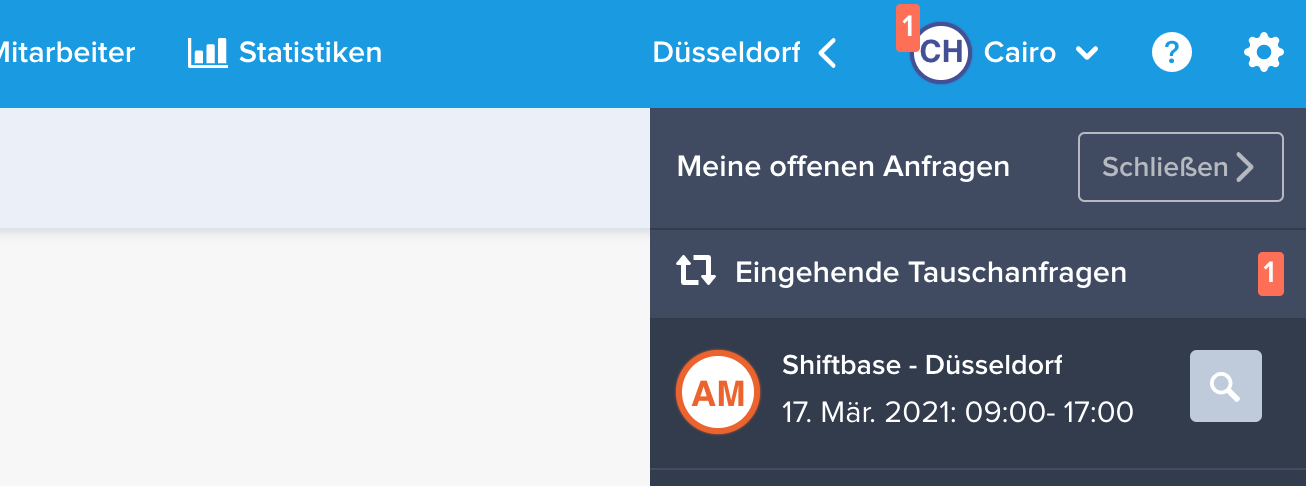The image size is (1306, 486).
Task: Select Düsseldorf location text
Action: [726, 52]
